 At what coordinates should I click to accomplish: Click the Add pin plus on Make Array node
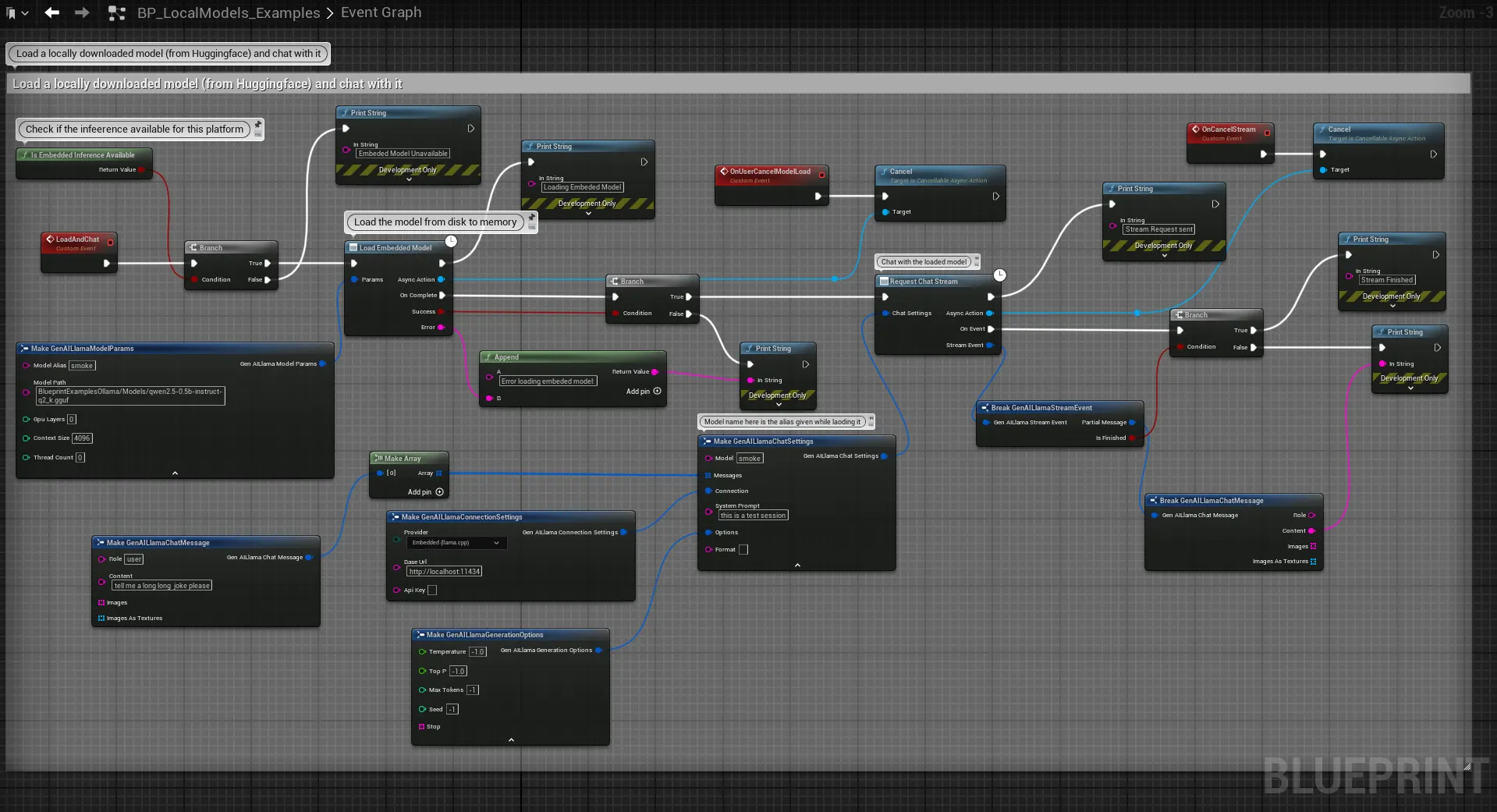click(440, 492)
